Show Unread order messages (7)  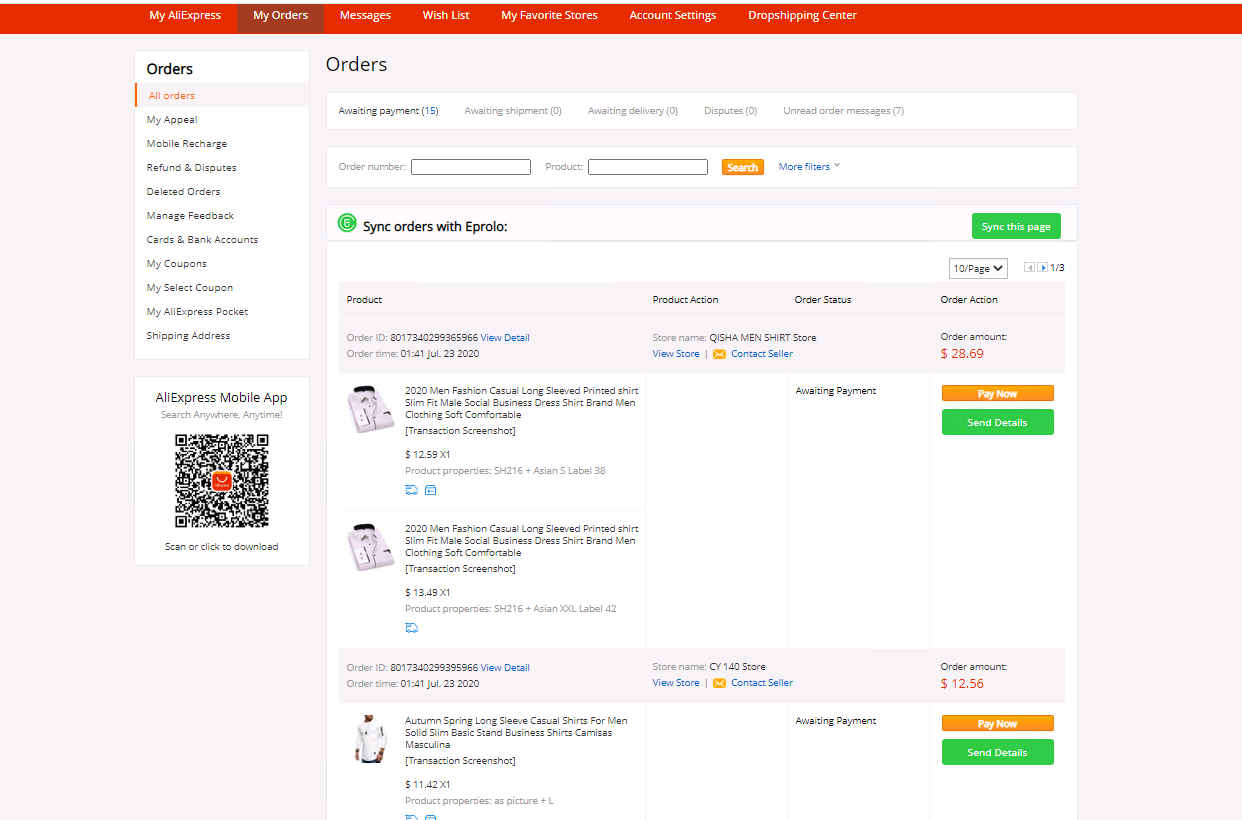[844, 111]
